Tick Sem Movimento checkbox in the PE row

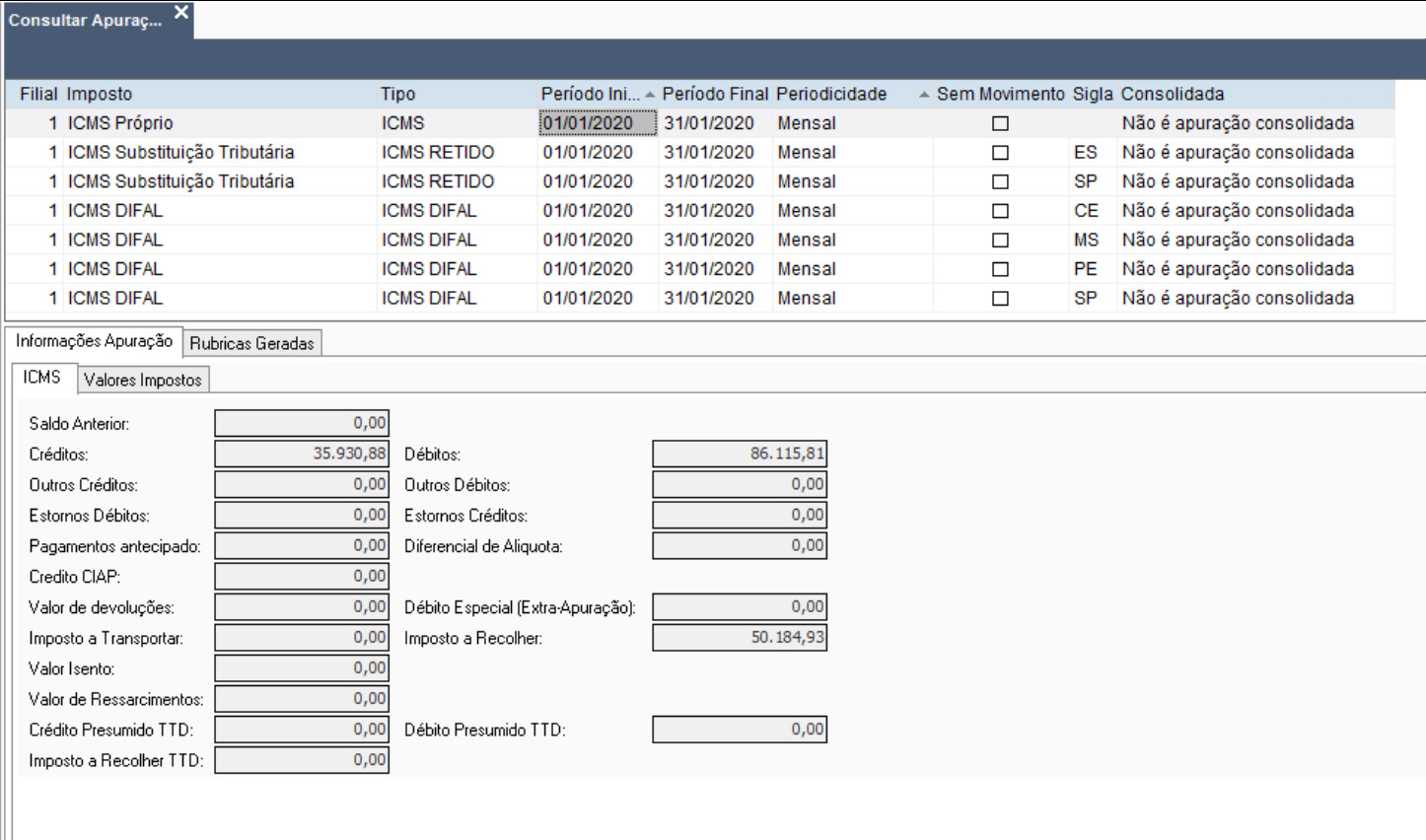[1000, 269]
